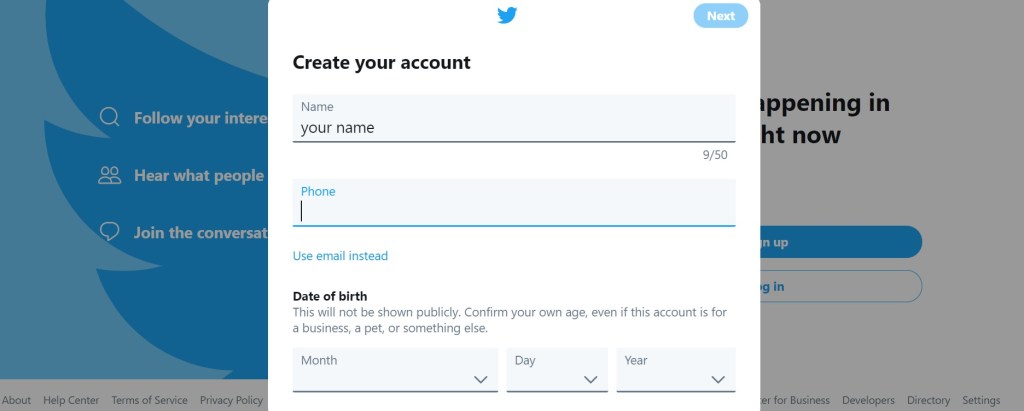Open the About footer link
The image size is (1024, 411).
(x=17, y=400)
